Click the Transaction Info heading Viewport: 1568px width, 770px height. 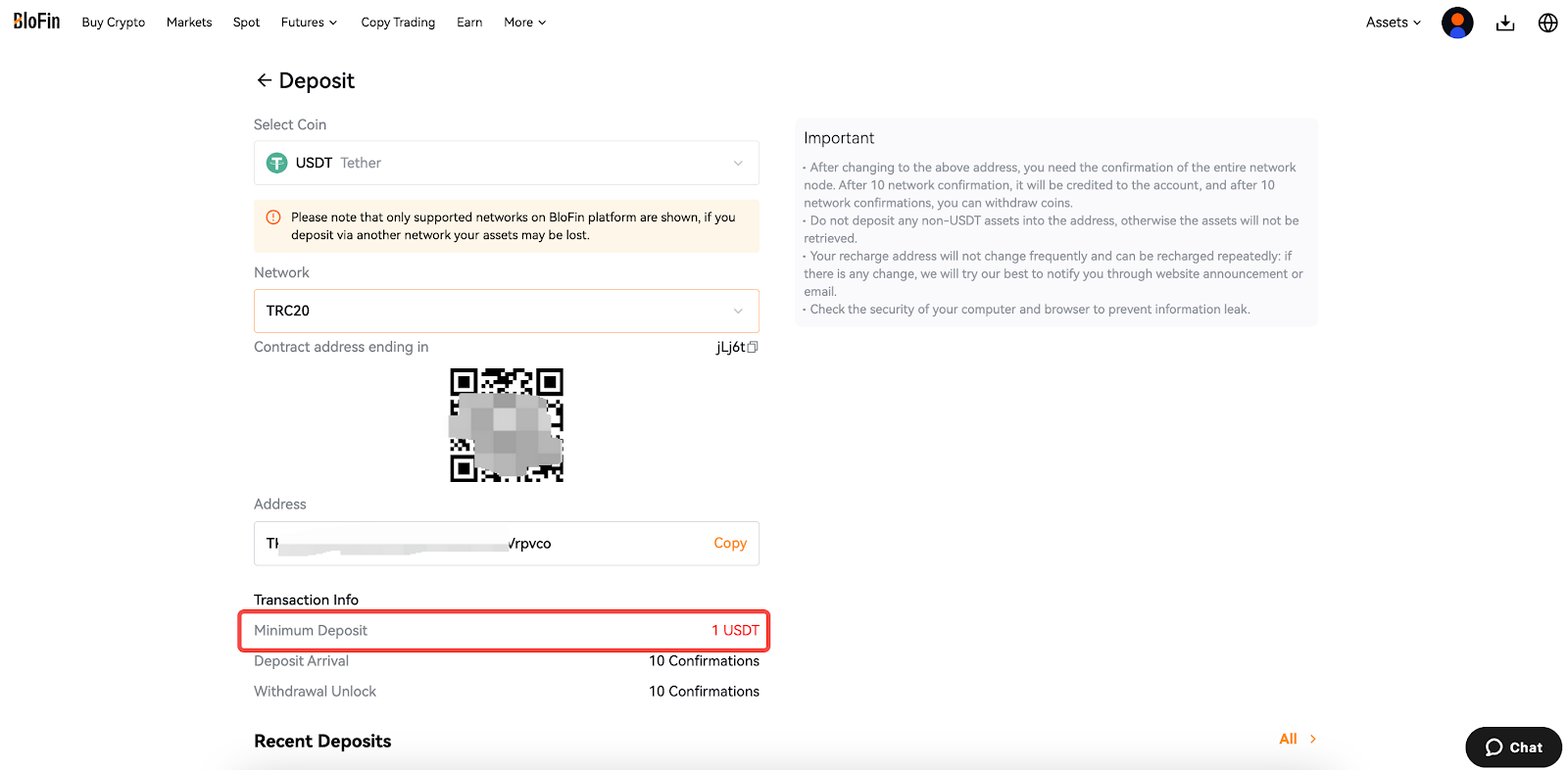306,600
